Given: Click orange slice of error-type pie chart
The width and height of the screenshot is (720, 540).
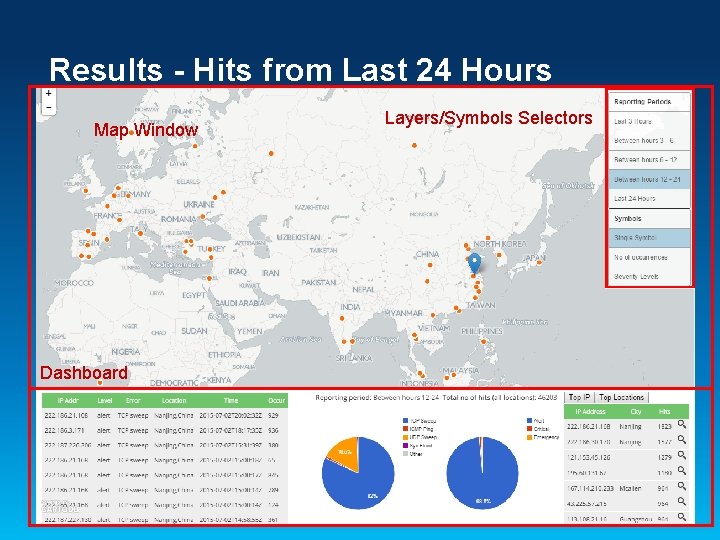Looking at the screenshot, I should [x=345, y=452].
